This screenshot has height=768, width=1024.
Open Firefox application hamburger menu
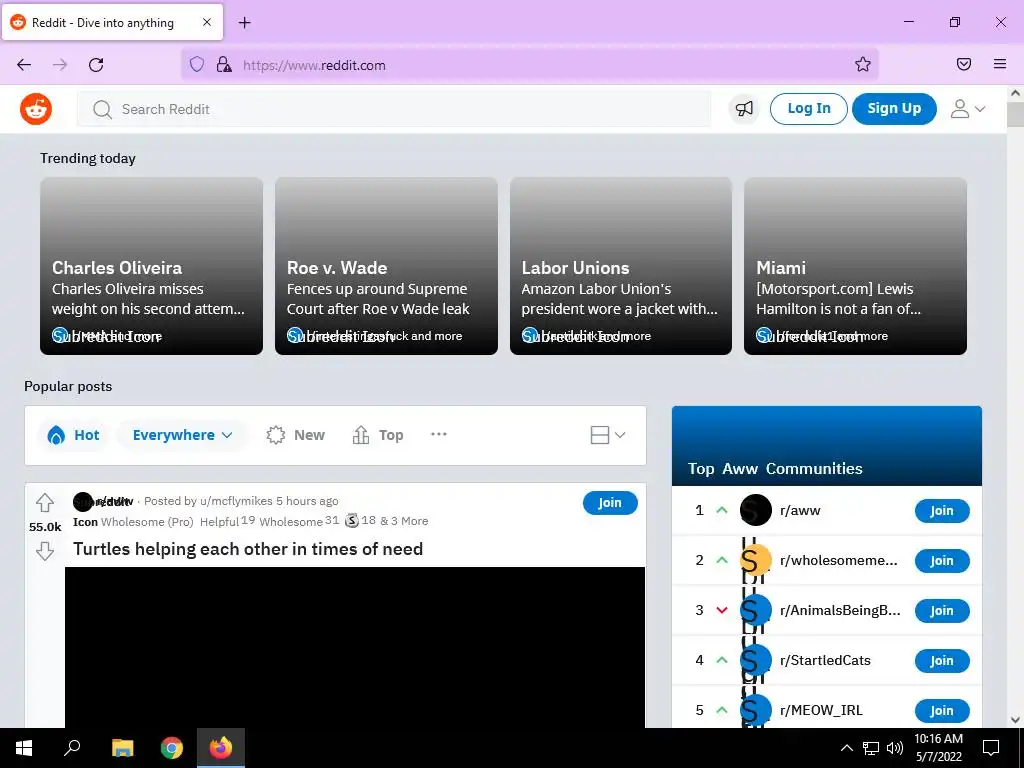tap(999, 64)
